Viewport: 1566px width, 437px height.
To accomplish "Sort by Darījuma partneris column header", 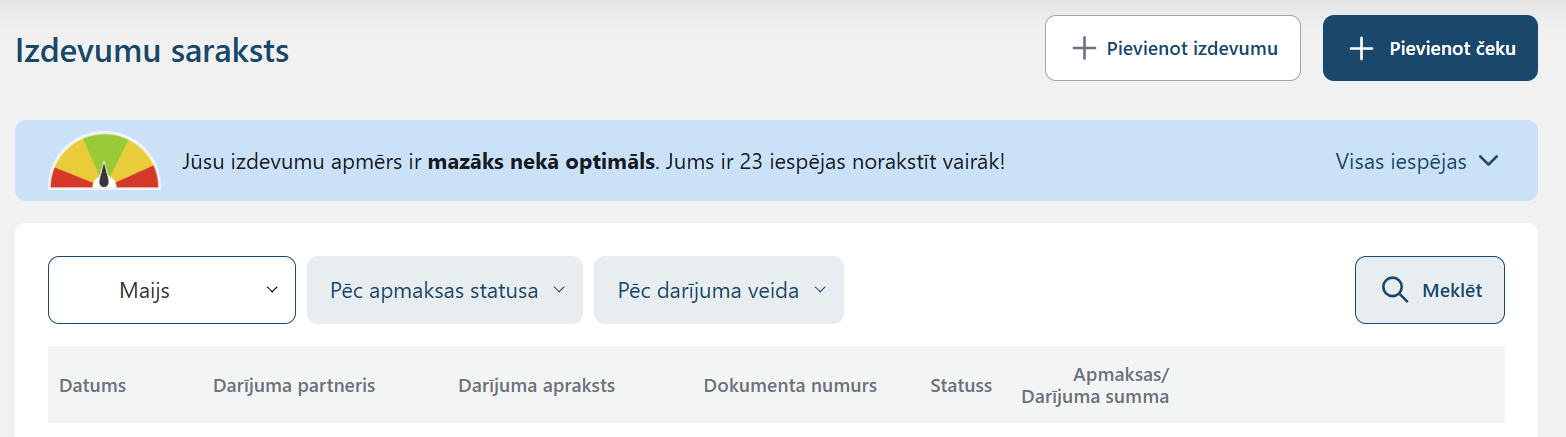I will pos(294,385).
